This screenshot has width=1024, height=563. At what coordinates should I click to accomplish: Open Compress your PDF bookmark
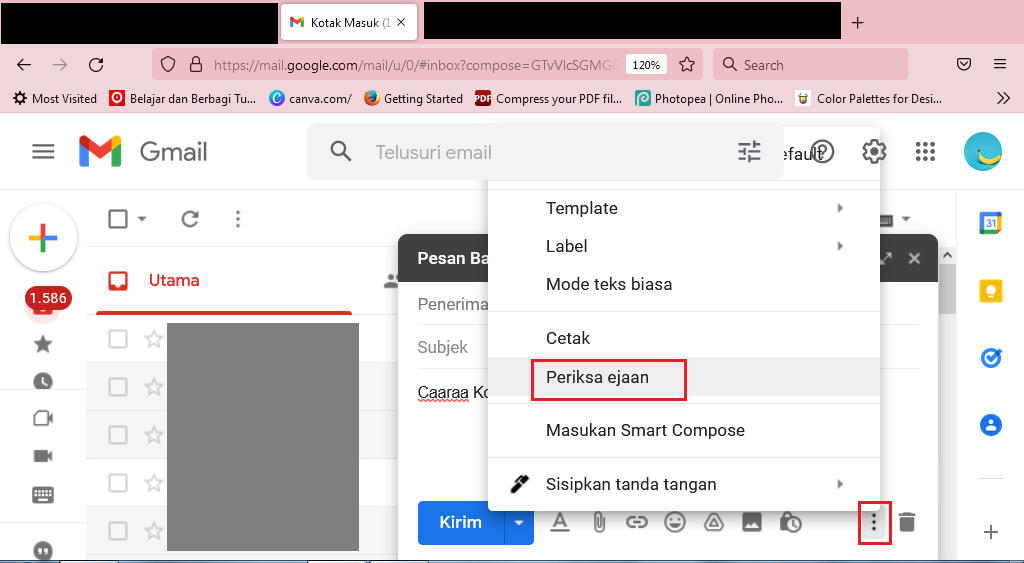549,99
